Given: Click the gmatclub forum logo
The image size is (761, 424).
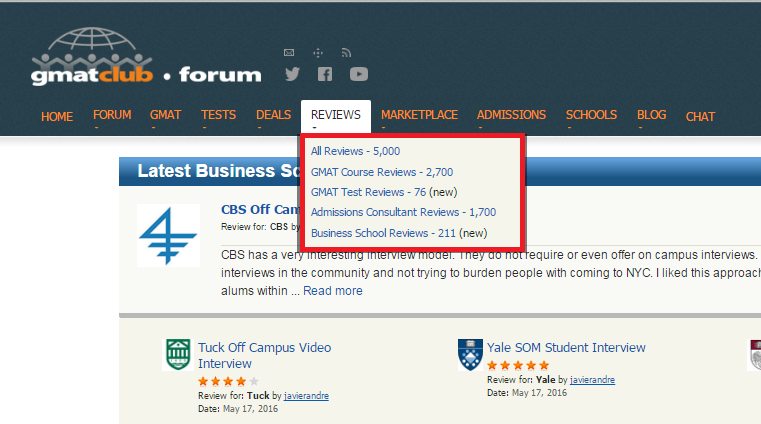Looking at the screenshot, I should [146, 57].
